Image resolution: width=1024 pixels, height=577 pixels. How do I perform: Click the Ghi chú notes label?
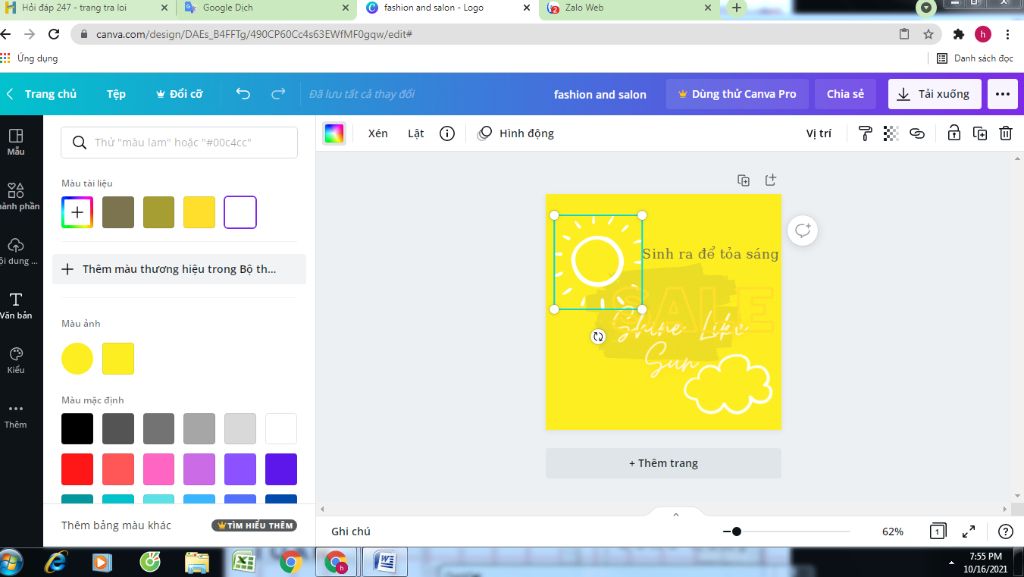pyautogui.click(x=351, y=531)
